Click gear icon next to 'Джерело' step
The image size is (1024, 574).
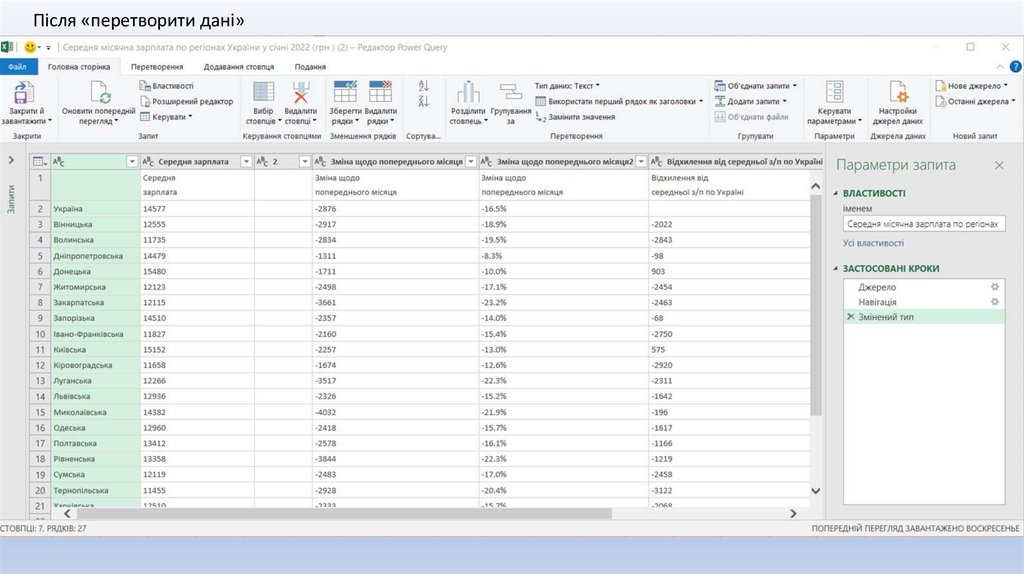coord(994,287)
